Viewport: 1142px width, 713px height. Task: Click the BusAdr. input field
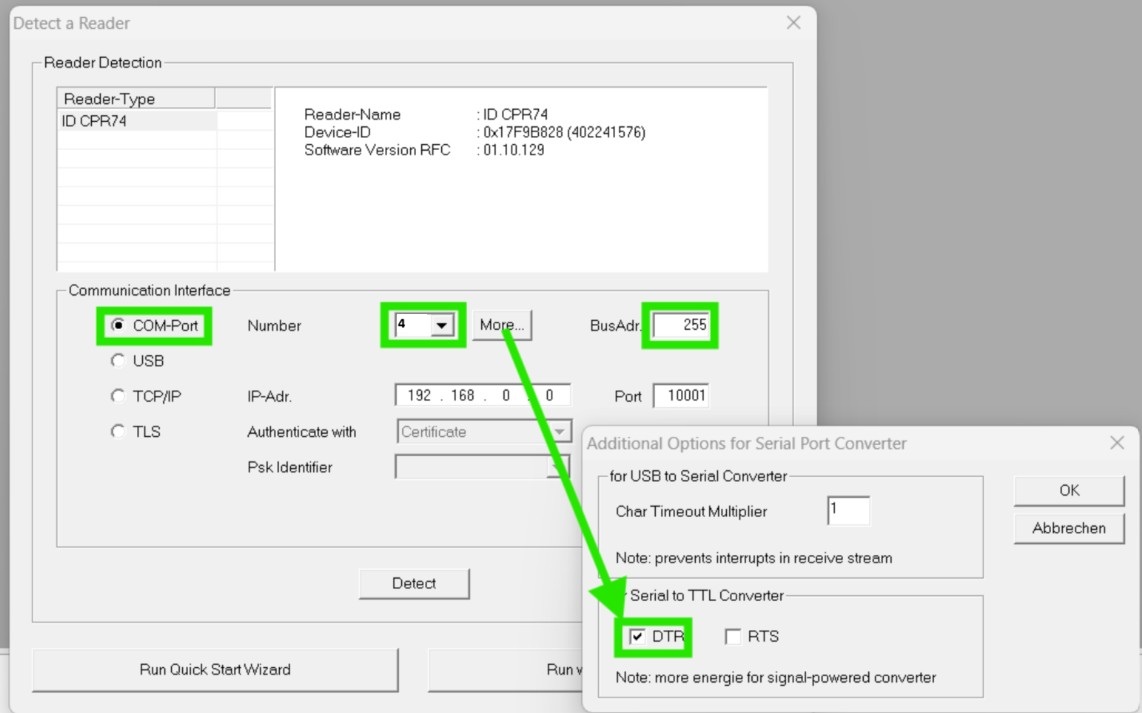pos(682,325)
